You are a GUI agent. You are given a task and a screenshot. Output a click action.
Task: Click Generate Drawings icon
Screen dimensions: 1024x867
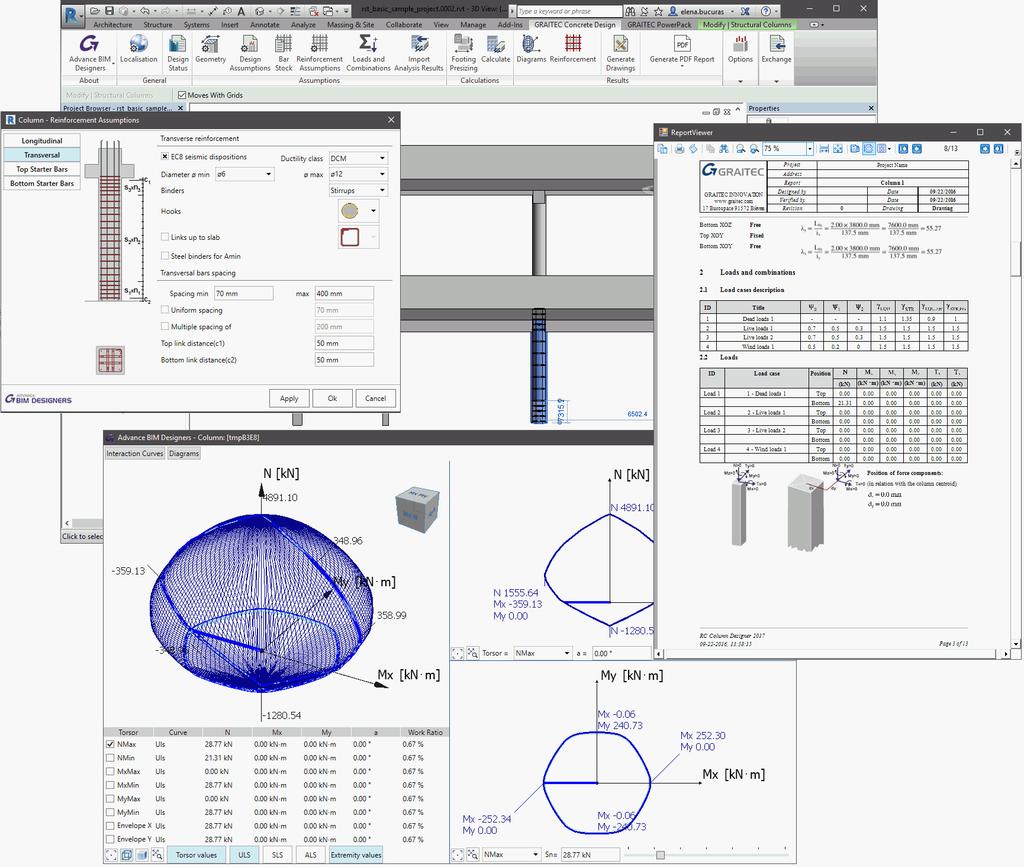click(620, 44)
